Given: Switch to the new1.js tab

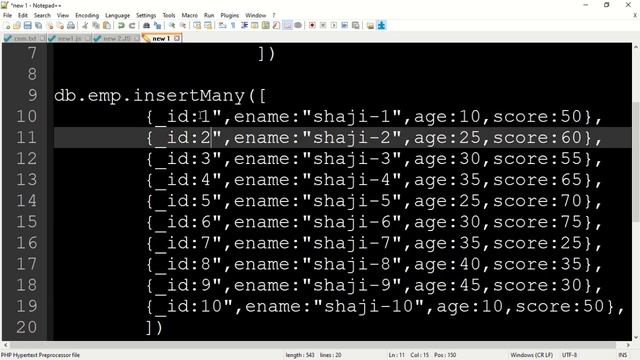Looking at the screenshot, I should 69,38.
